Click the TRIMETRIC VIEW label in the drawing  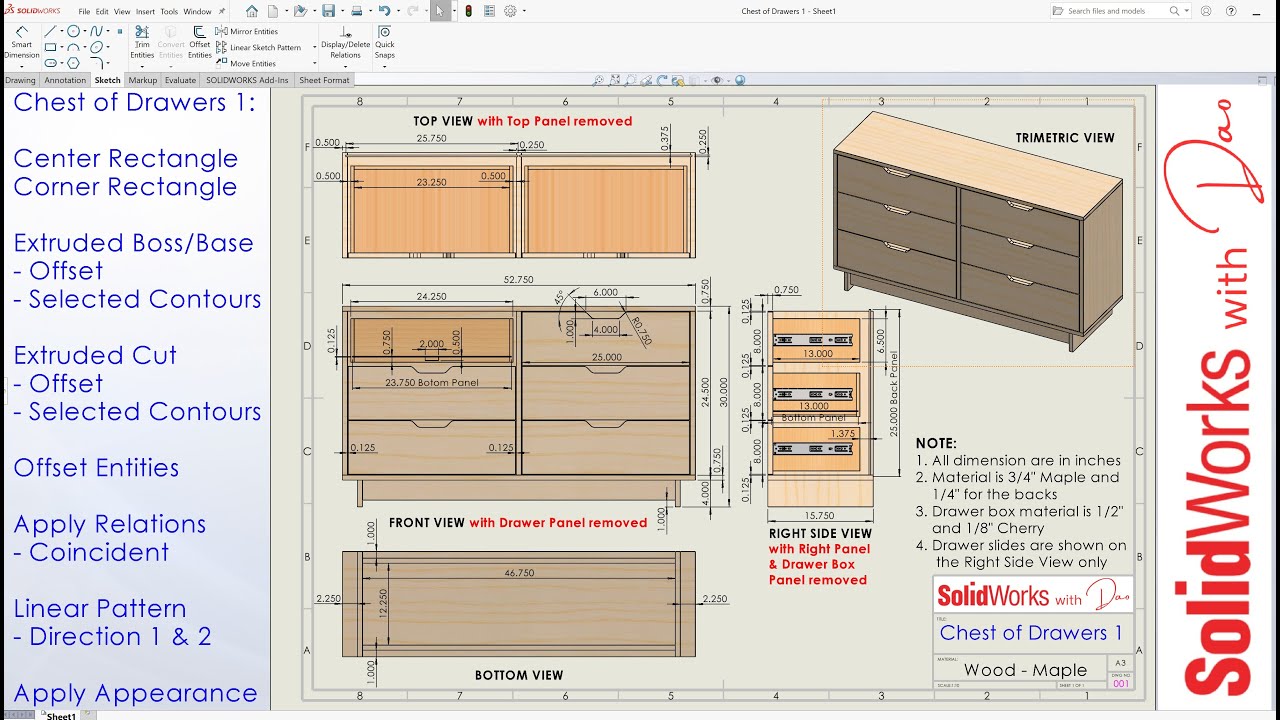tap(1065, 138)
